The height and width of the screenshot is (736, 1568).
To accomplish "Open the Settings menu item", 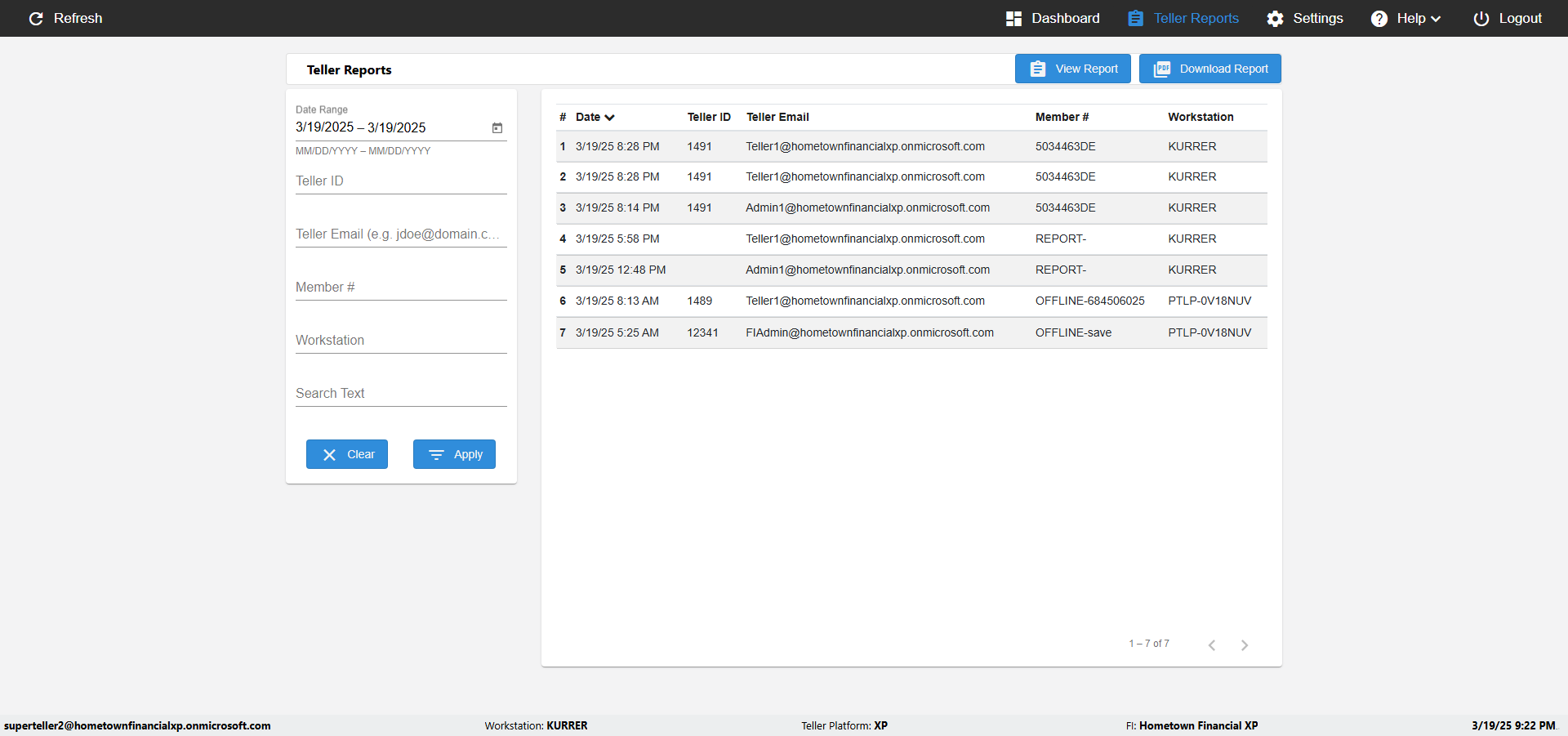I will click(x=1305, y=19).
